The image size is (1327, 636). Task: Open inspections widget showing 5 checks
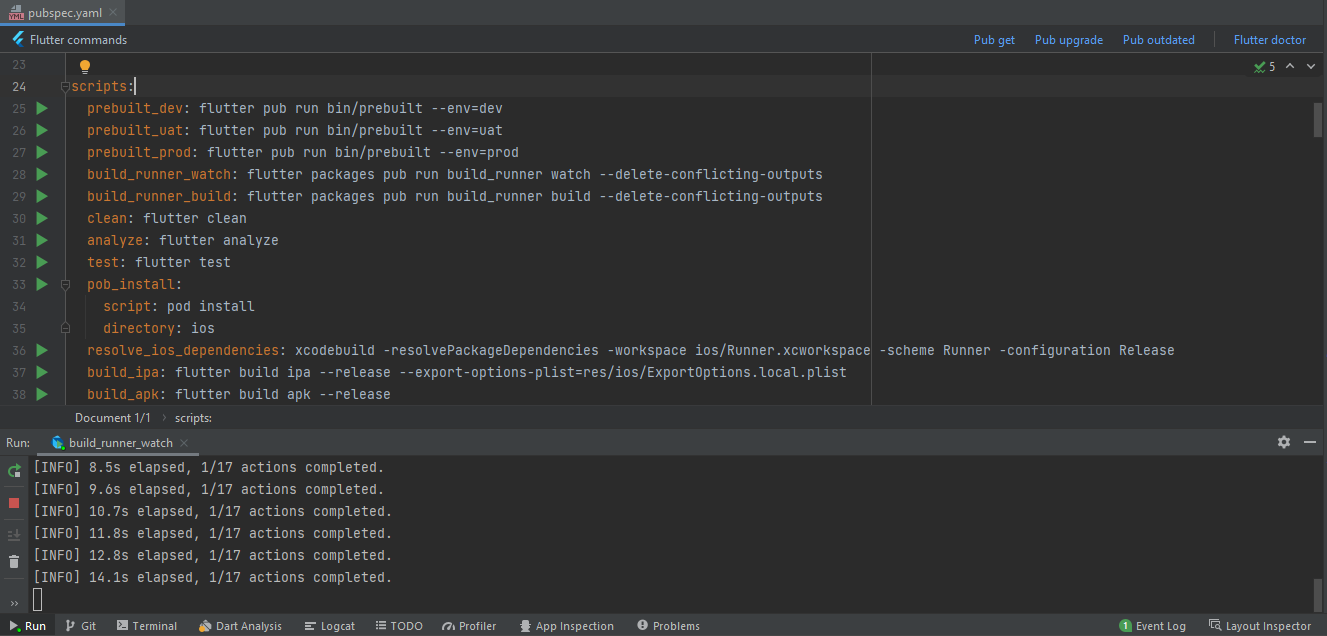pos(1264,67)
